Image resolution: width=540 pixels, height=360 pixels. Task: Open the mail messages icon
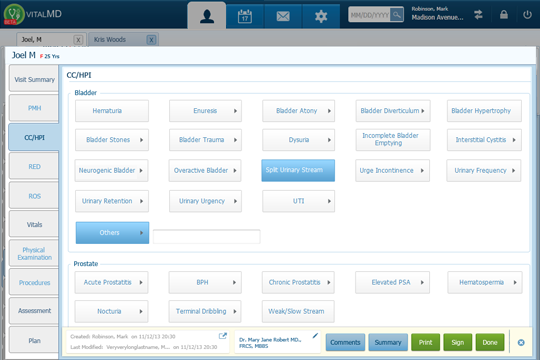point(283,16)
